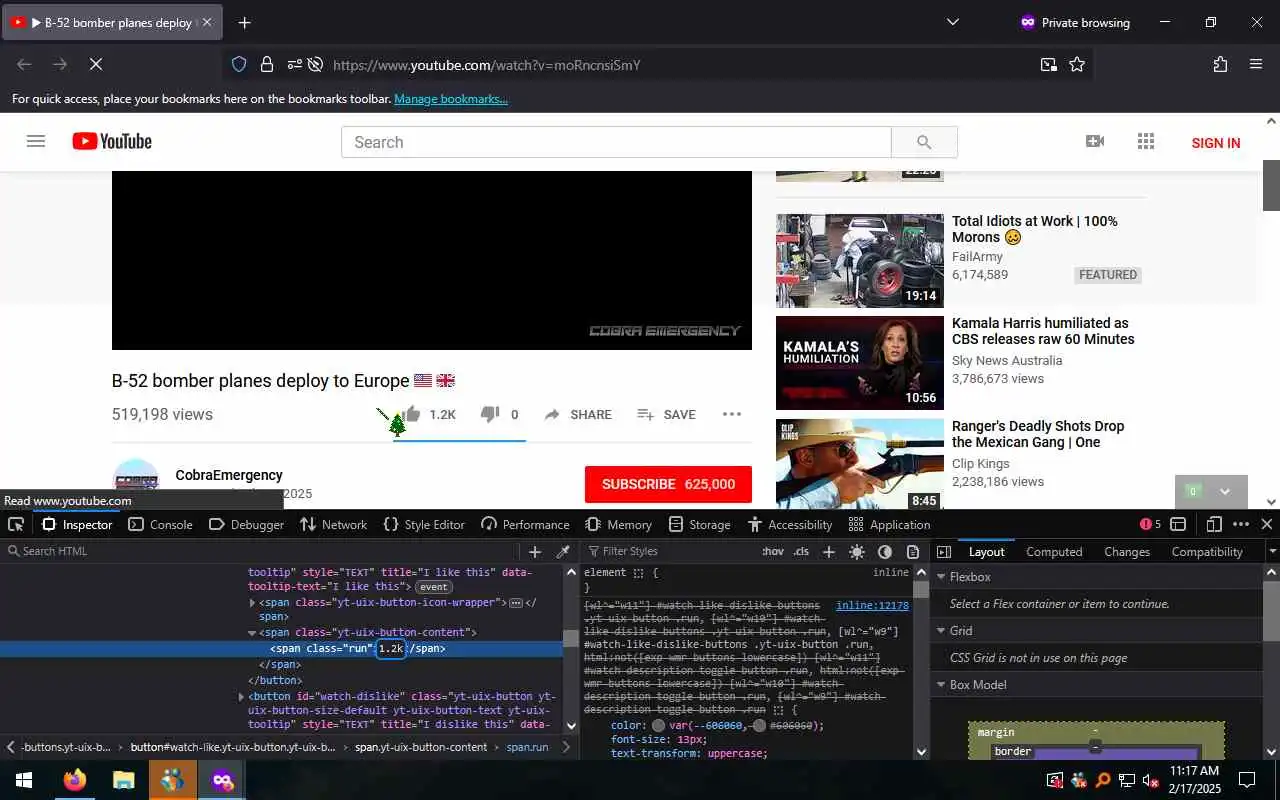The height and width of the screenshot is (800, 1280).
Task: Select the Layout sidebar tab
Action: 986,551
